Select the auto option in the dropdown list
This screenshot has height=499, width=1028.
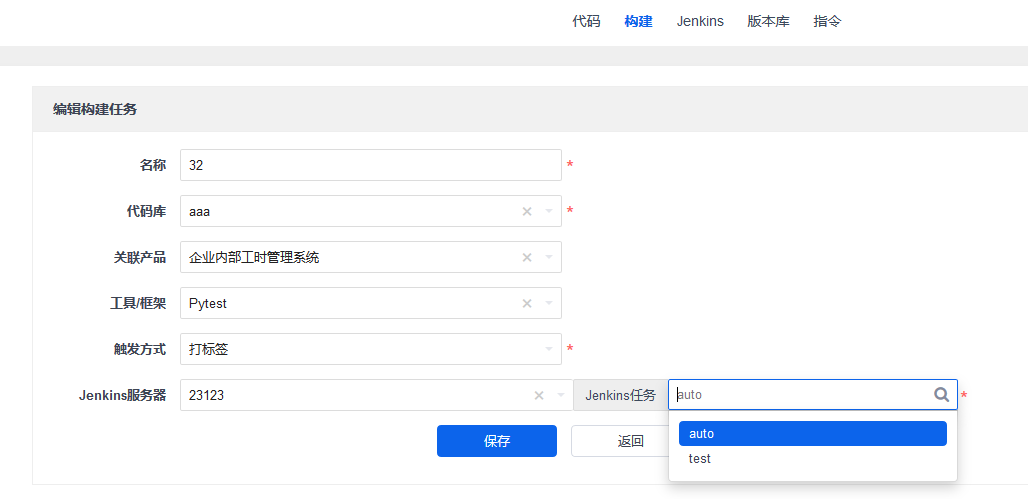[x=812, y=433]
